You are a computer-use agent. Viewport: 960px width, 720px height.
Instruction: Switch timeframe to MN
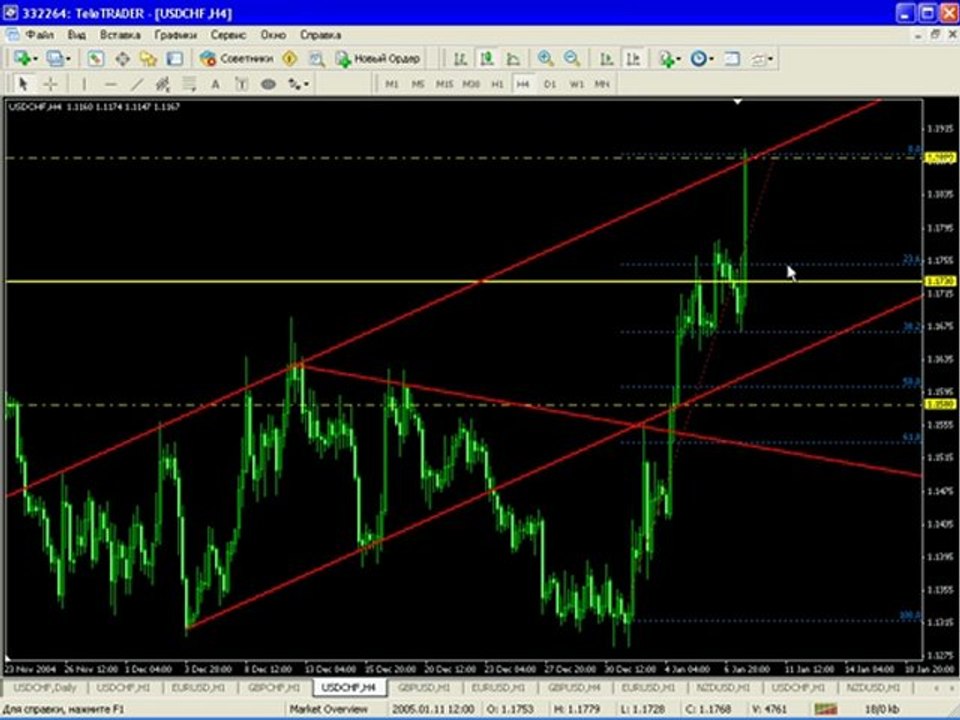(x=602, y=84)
